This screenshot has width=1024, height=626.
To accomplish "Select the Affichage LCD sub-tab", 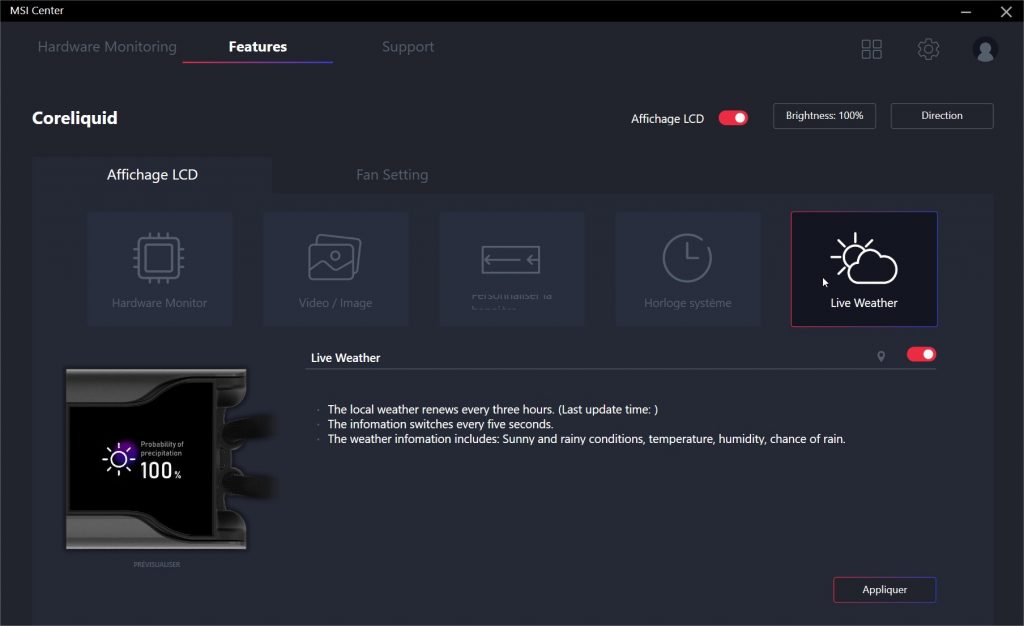I will [152, 174].
